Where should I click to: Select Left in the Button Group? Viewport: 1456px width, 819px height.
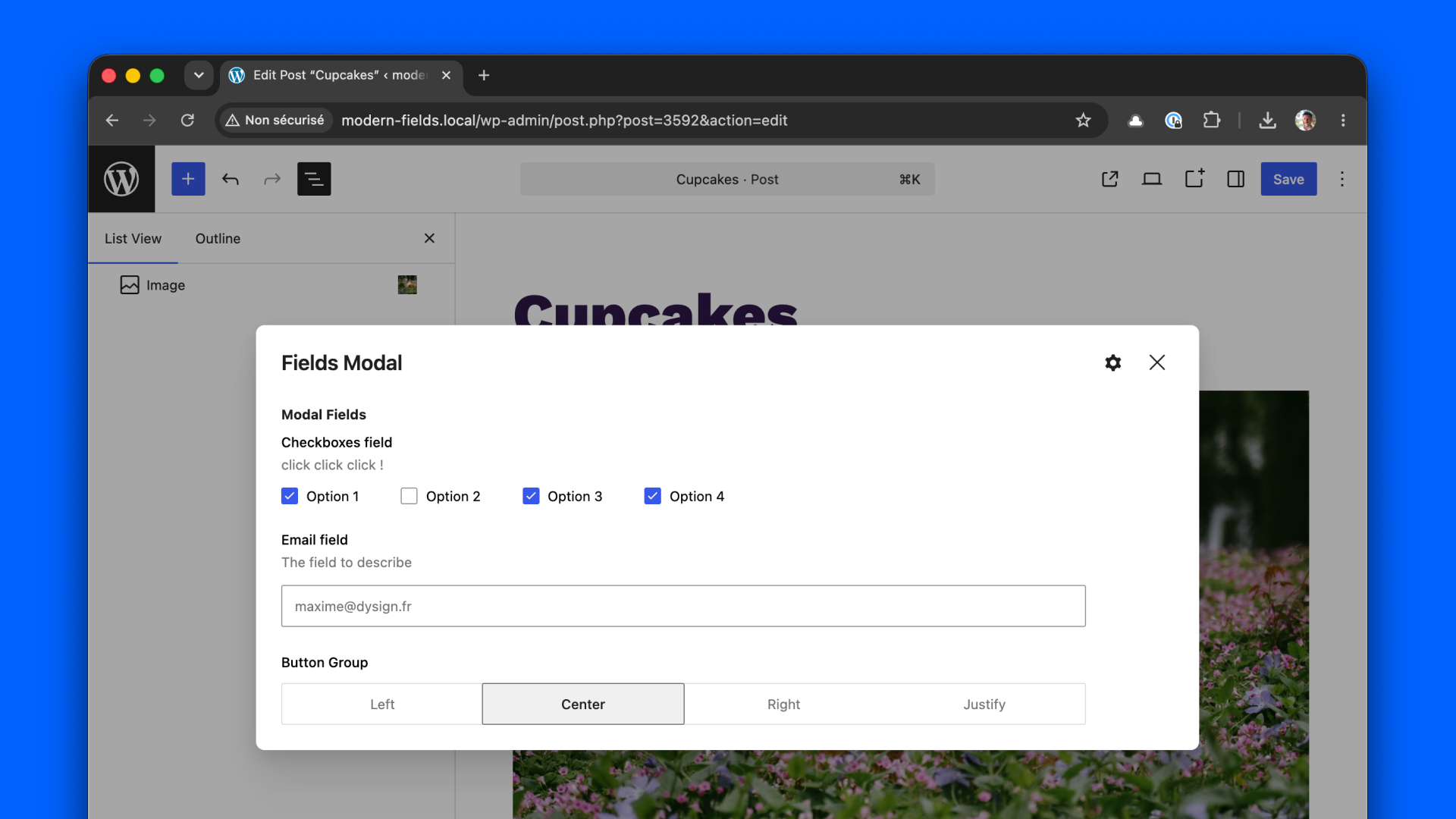[x=382, y=704]
